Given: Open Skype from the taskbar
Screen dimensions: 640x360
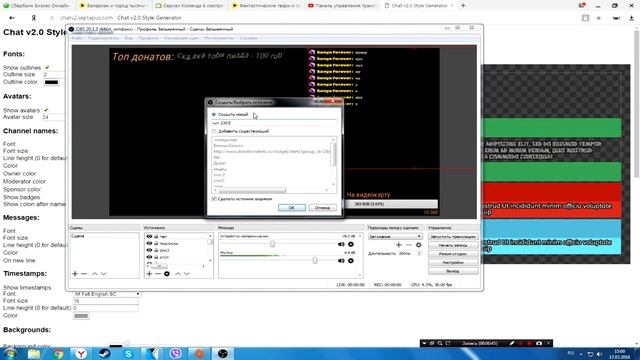Looking at the screenshot, I should (128, 354).
